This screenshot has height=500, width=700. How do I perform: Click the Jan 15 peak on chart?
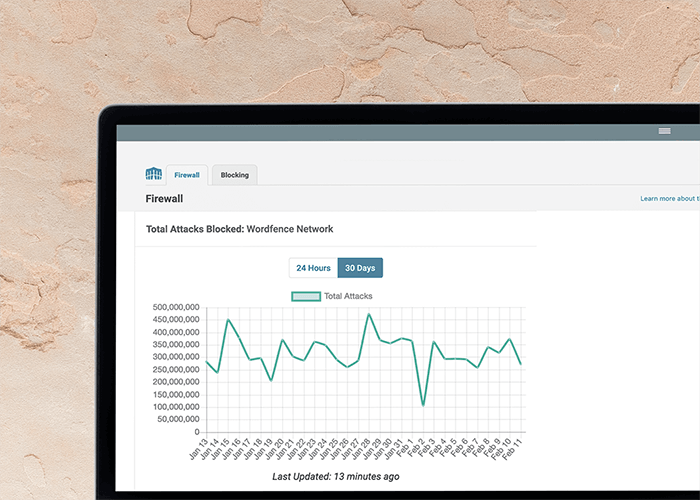coord(228,320)
